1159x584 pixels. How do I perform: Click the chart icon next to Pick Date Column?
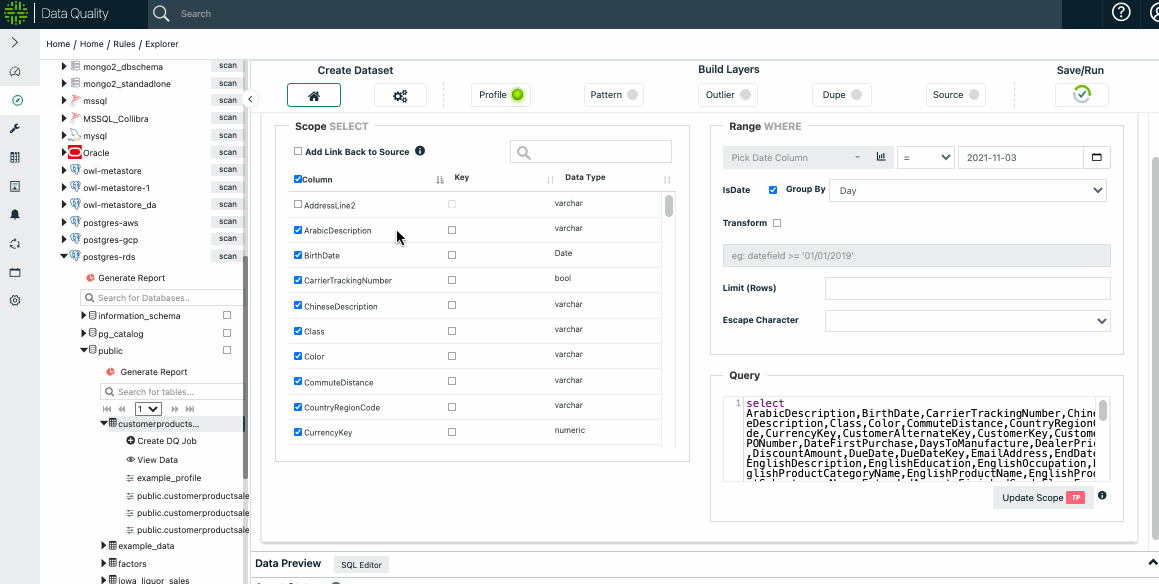(881, 157)
